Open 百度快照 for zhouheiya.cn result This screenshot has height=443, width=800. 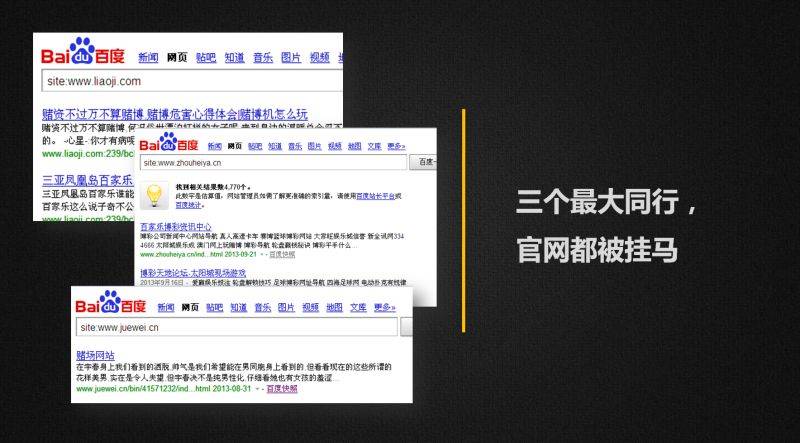pos(282,254)
